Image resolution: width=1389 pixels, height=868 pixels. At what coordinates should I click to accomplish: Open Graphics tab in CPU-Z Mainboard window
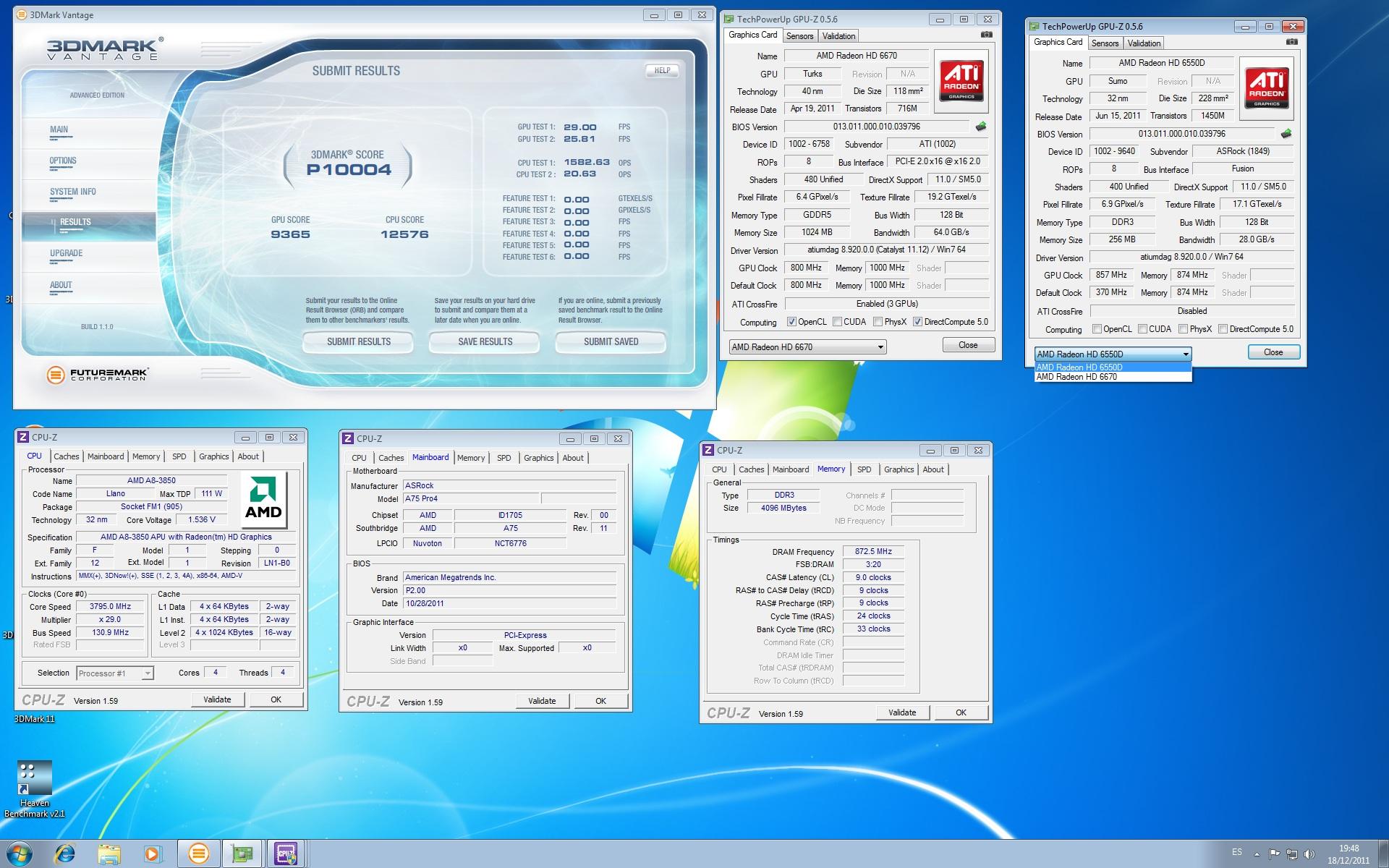point(539,458)
